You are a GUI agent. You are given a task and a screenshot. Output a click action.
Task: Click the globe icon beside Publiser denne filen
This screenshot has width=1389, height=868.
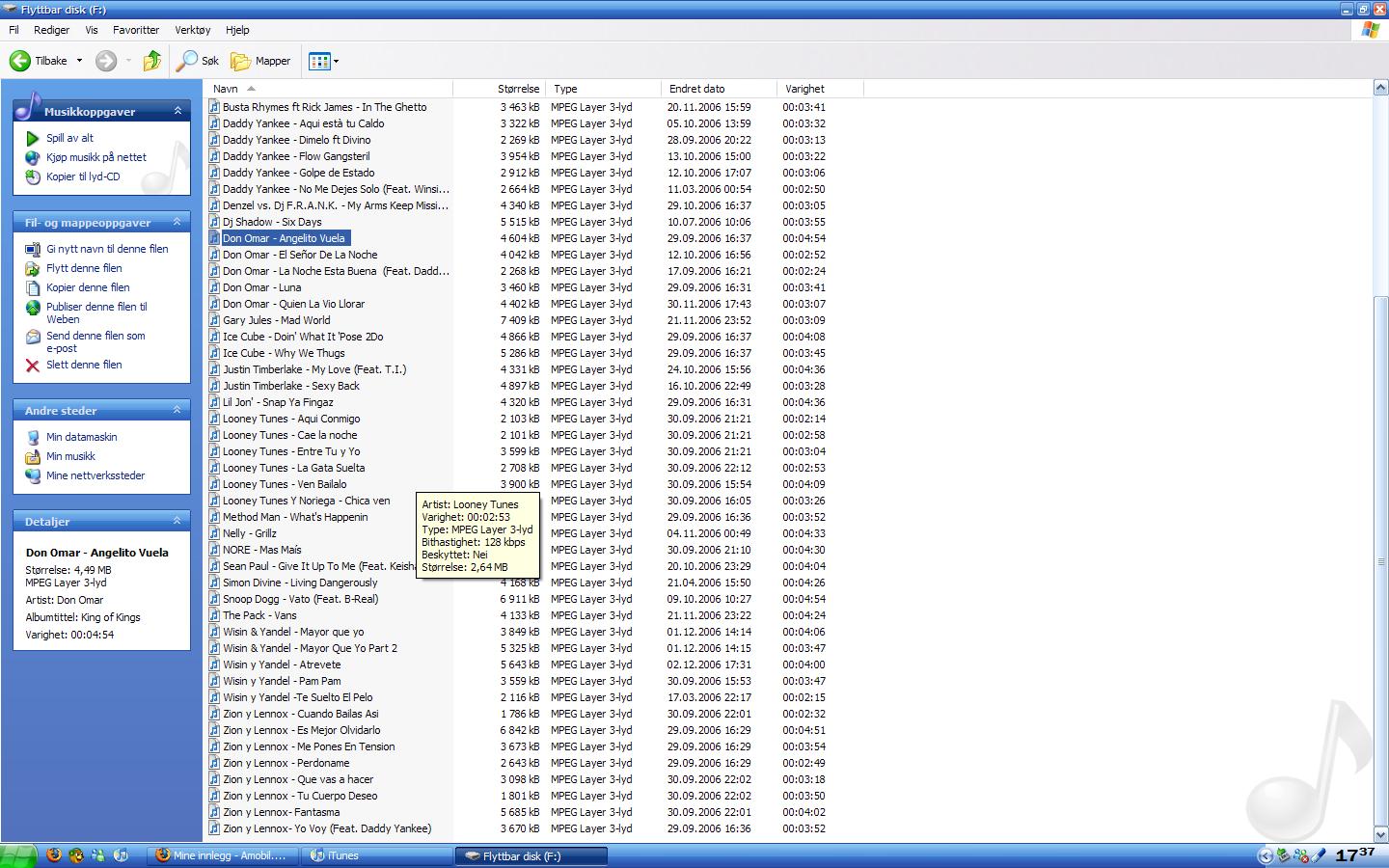33,308
